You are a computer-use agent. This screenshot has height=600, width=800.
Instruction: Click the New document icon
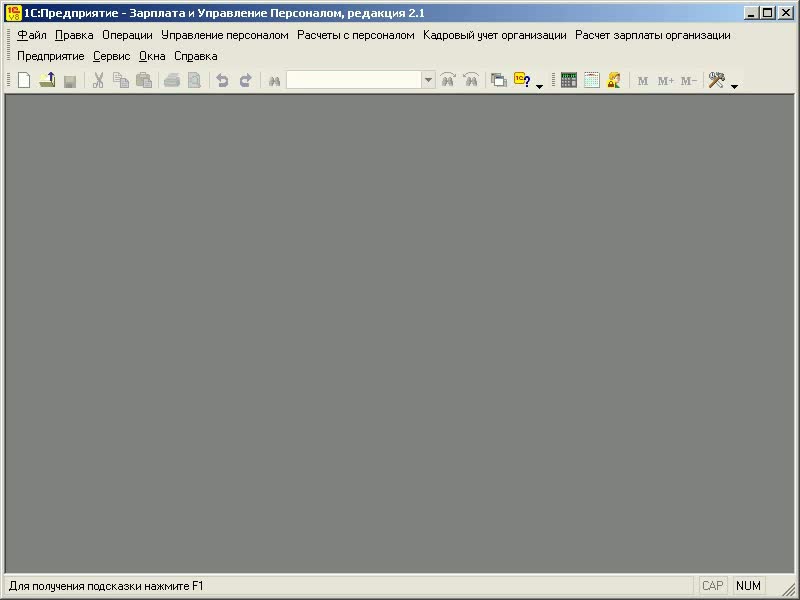[x=24, y=81]
